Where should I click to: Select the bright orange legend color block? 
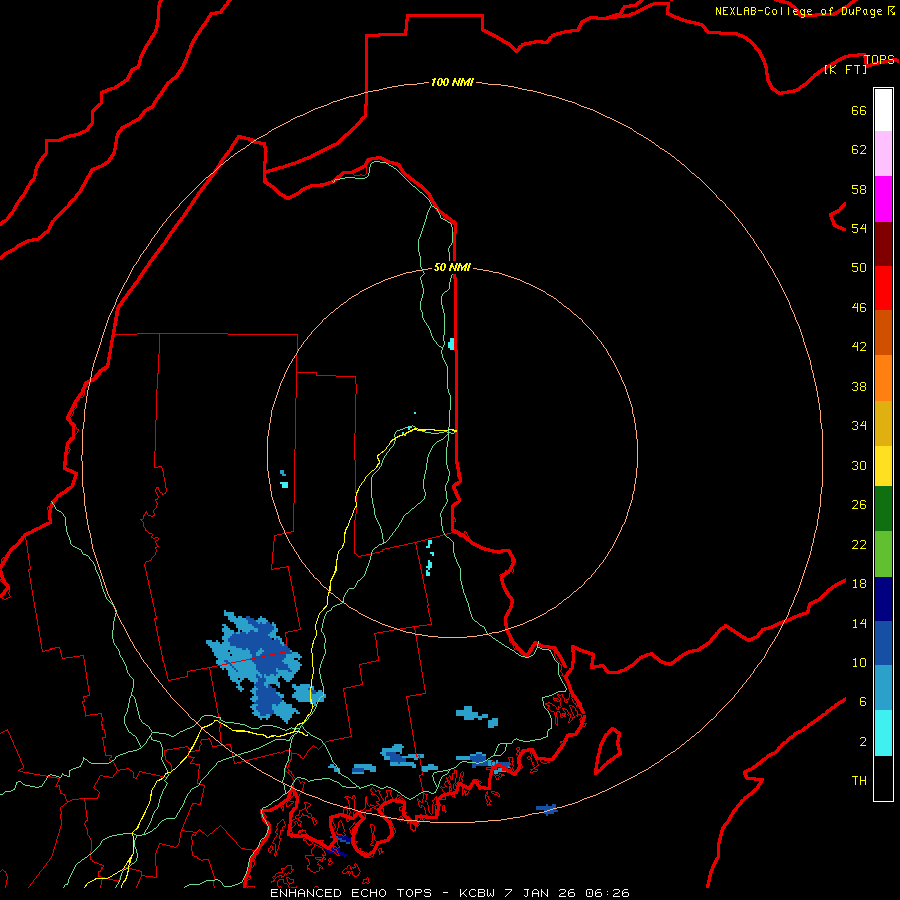883,378
